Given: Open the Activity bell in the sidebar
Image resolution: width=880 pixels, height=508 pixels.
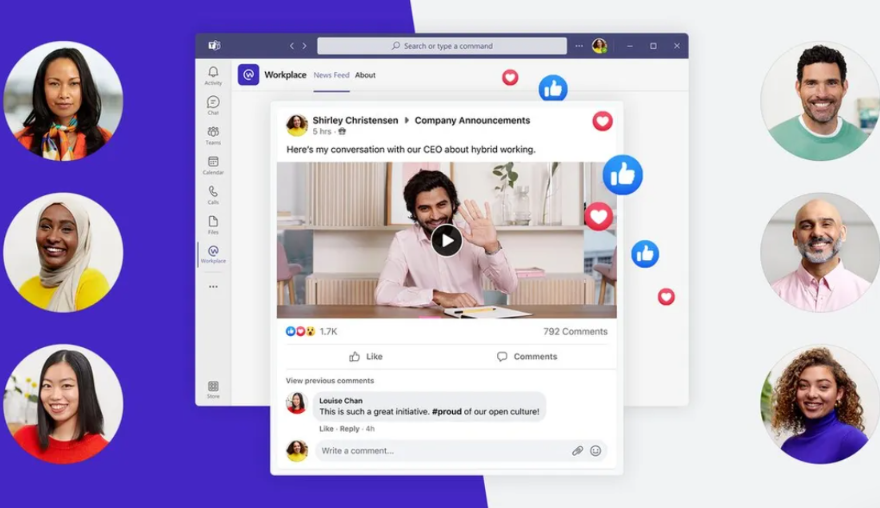Looking at the screenshot, I should (213, 75).
